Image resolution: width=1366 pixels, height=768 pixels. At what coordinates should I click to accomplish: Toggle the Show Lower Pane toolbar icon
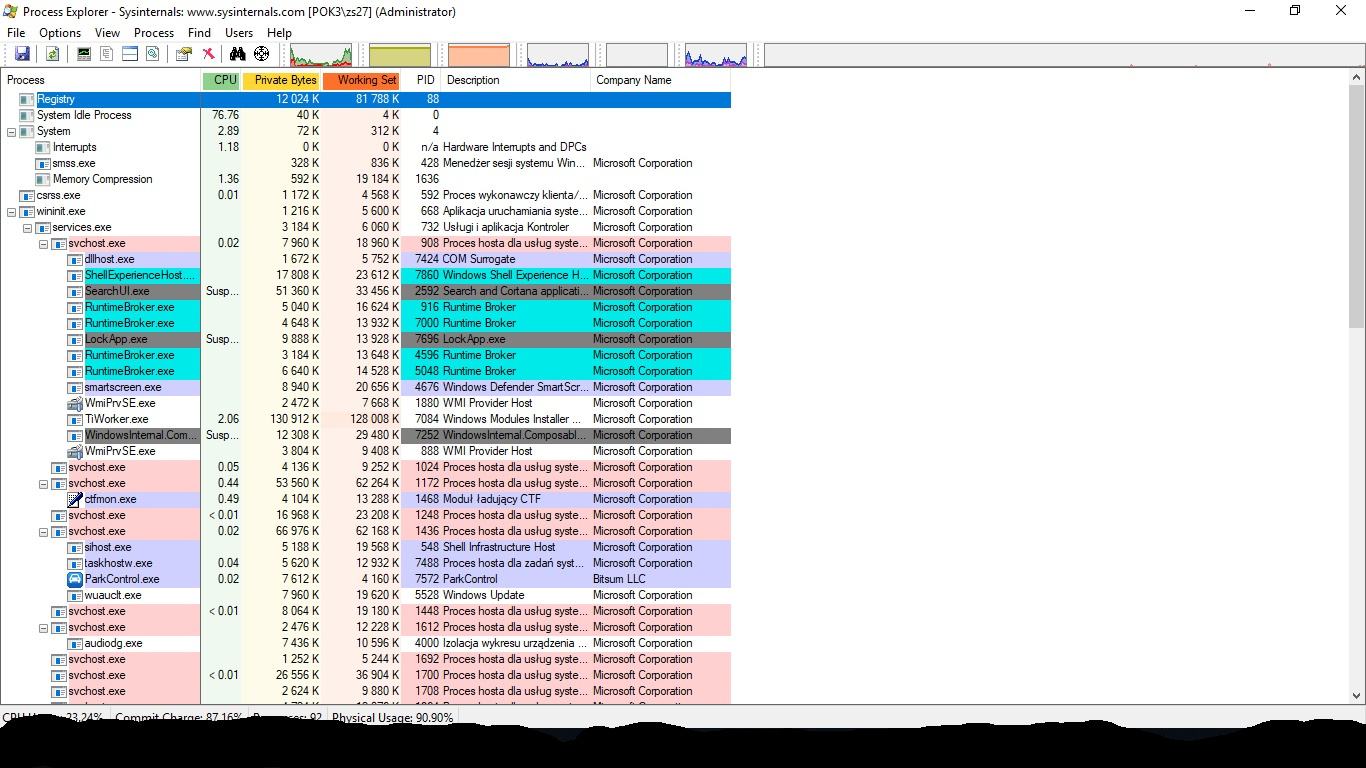[130, 54]
